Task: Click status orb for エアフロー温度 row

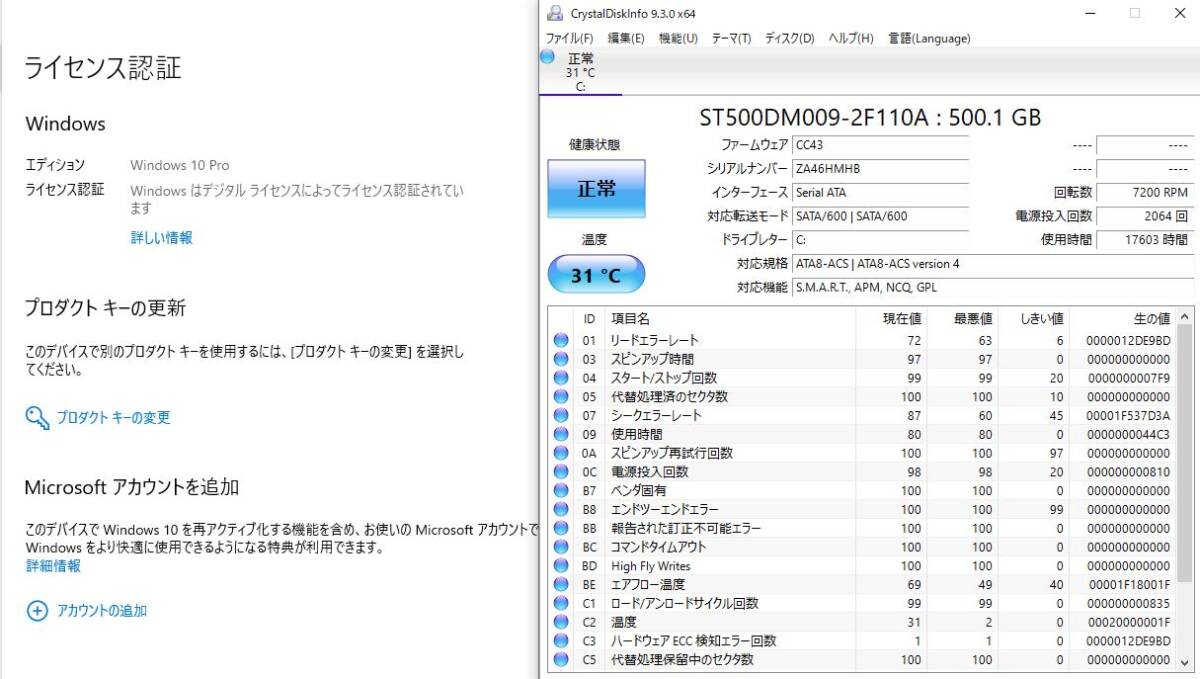Action: click(561, 585)
